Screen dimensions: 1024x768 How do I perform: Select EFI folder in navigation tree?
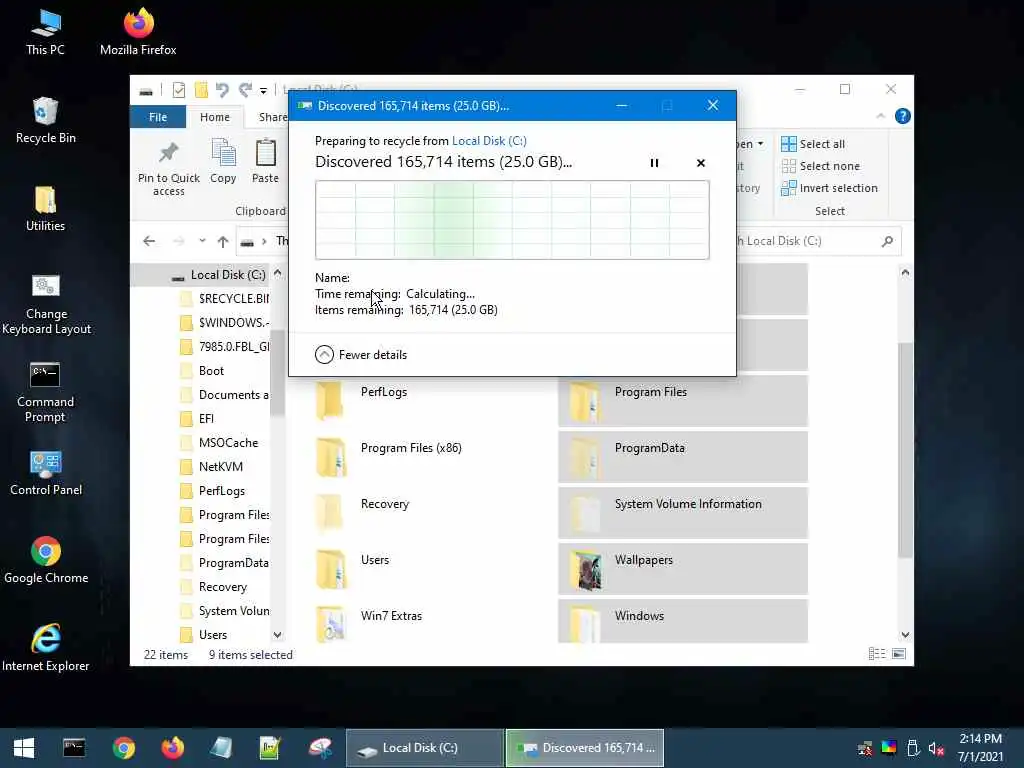point(197,419)
